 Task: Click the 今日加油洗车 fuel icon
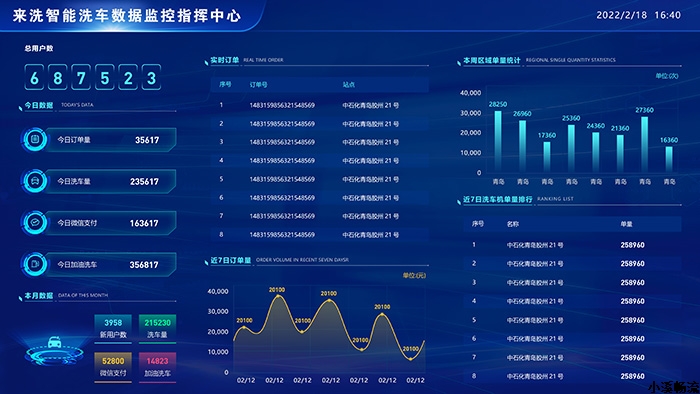click(35, 264)
